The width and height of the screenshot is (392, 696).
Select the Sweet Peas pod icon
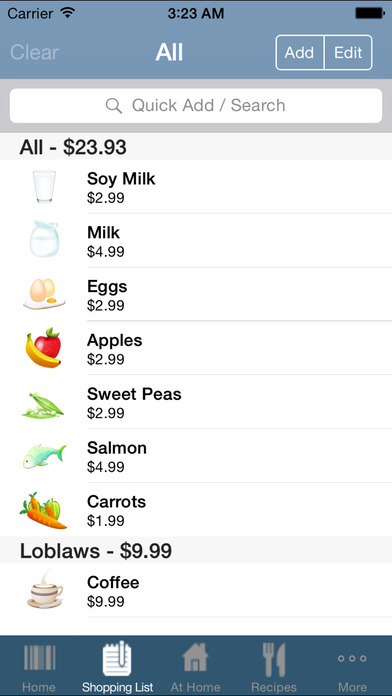(x=43, y=404)
